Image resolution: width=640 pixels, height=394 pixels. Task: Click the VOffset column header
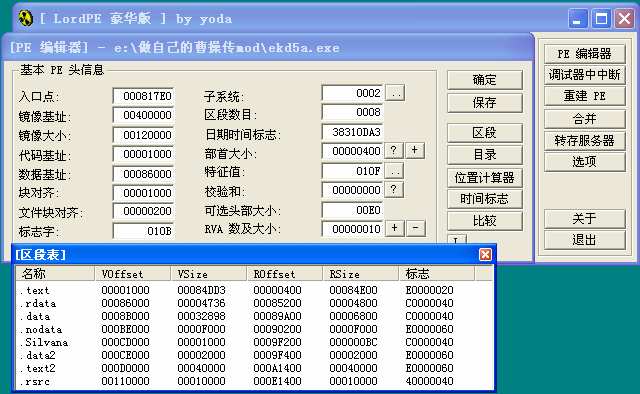132,274
